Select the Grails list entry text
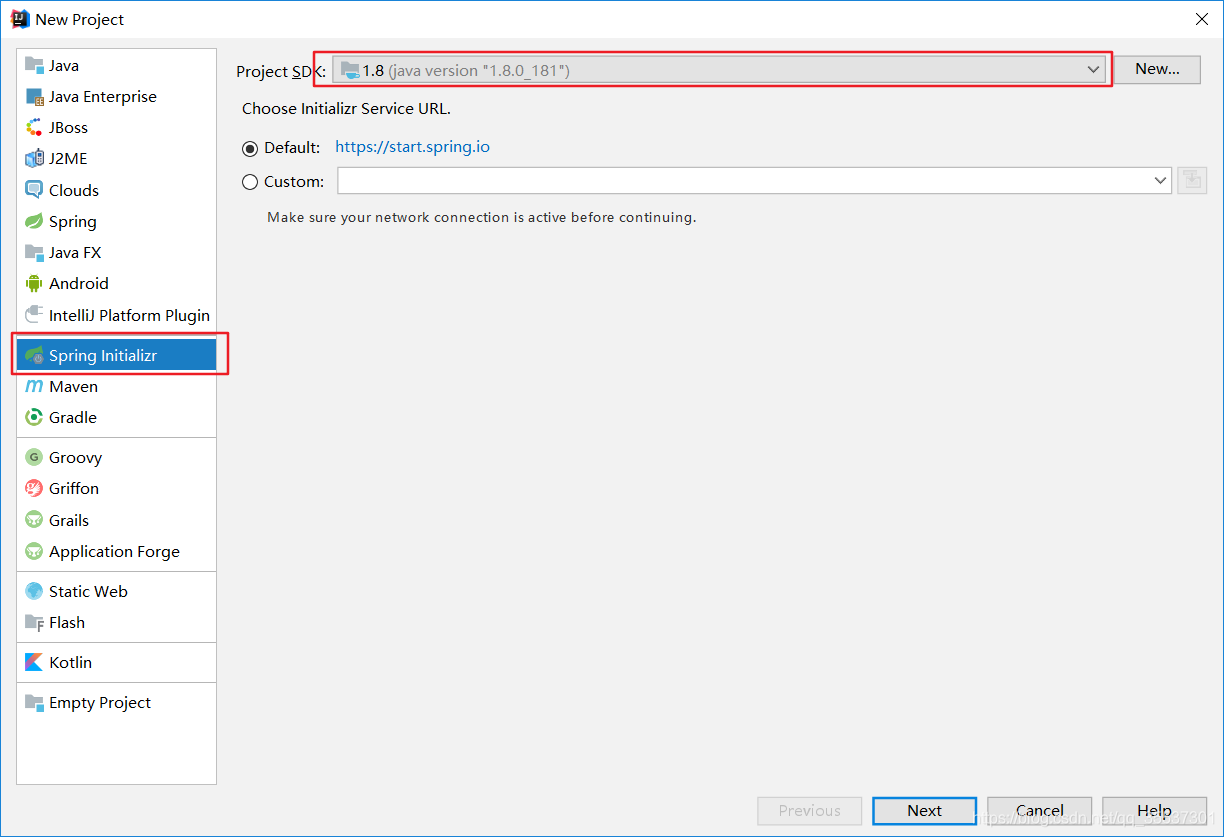The width and height of the screenshot is (1224, 837). pyautogui.click(x=69, y=520)
